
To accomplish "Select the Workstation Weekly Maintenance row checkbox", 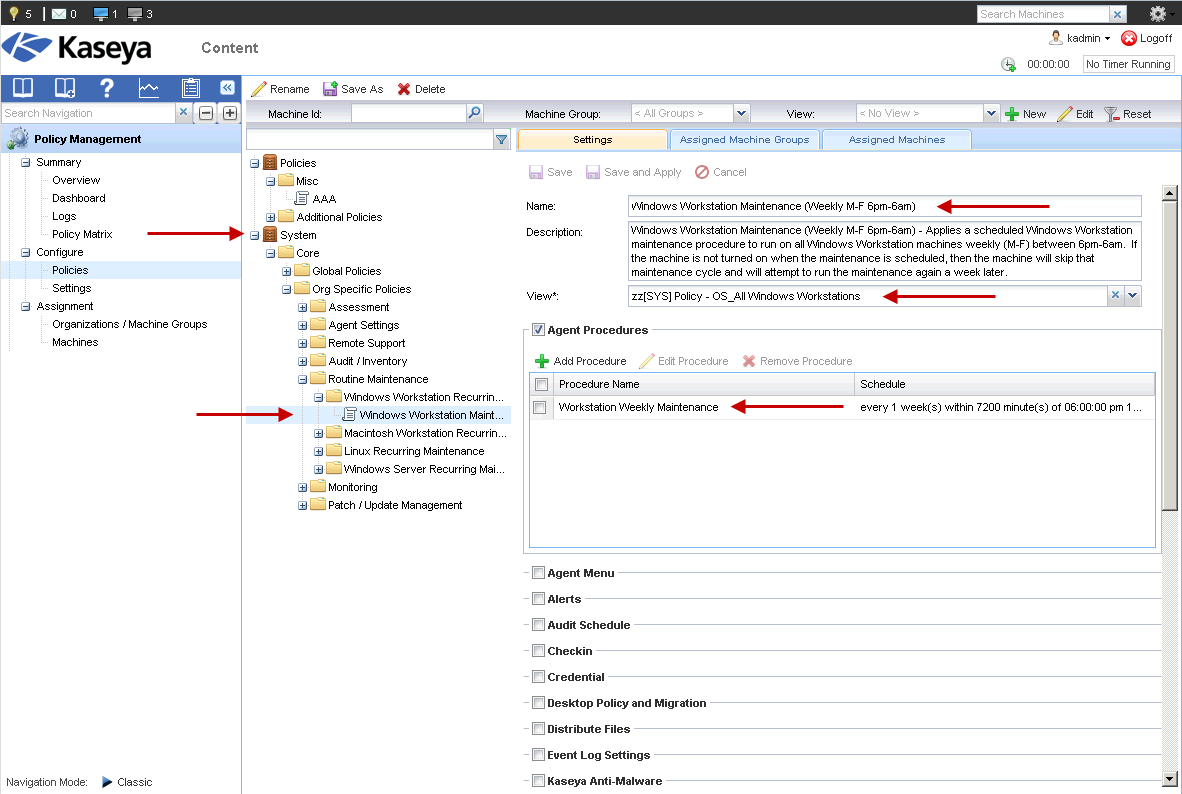I will tap(541, 407).
